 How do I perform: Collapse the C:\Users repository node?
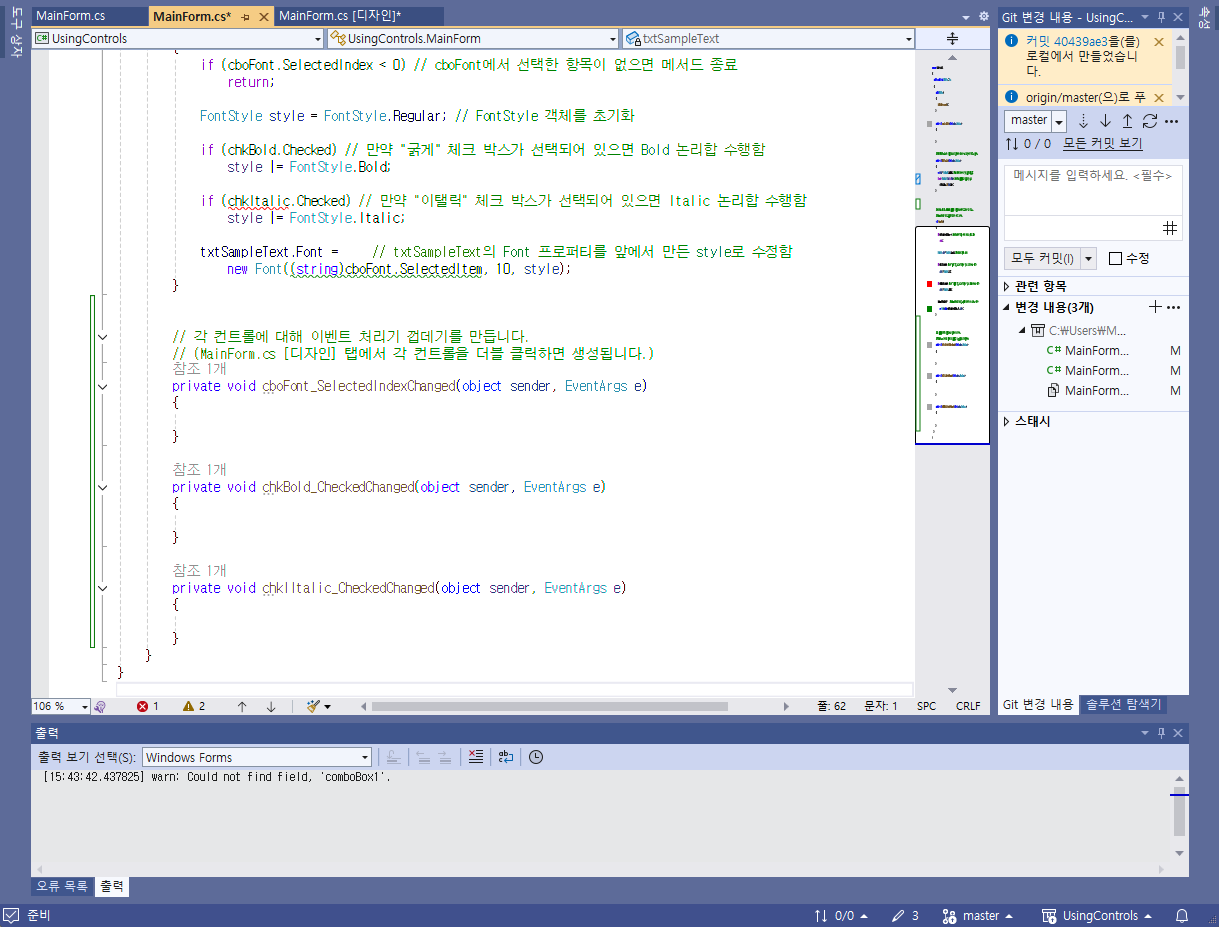click(1021, 330)
